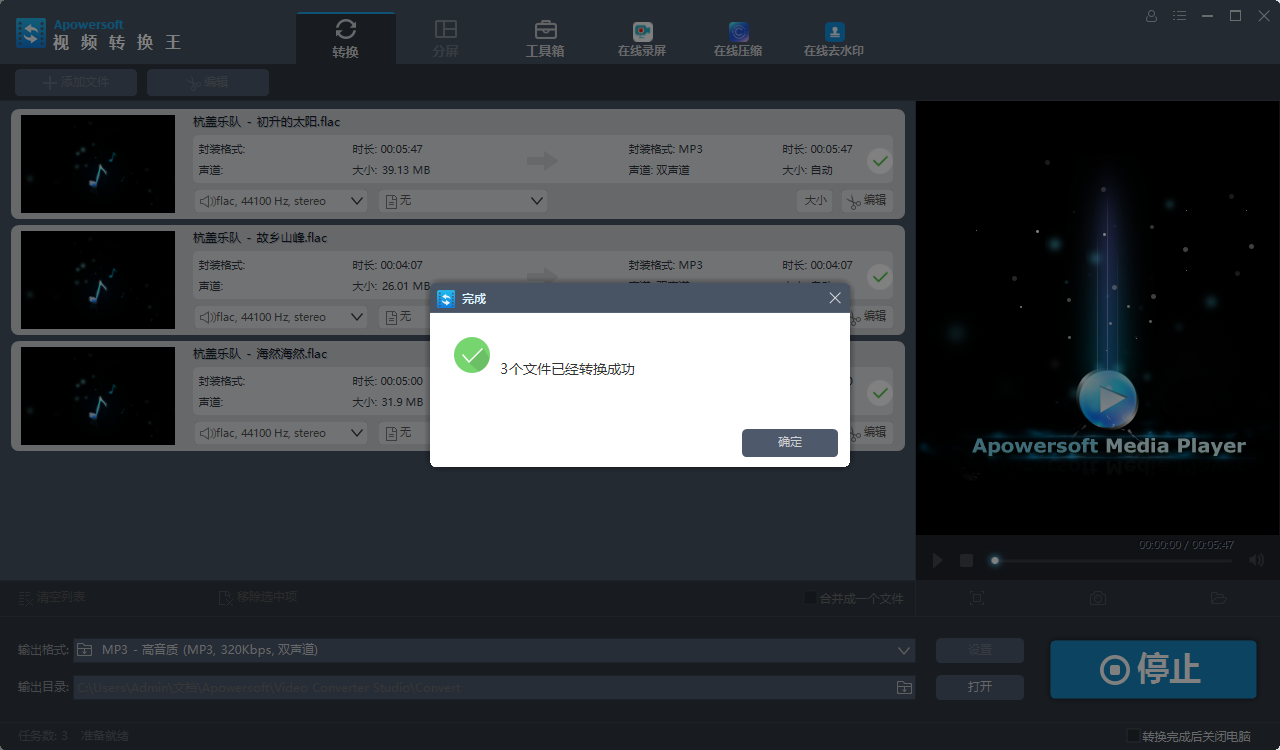Play the media in the preview player

pos(937,560)
